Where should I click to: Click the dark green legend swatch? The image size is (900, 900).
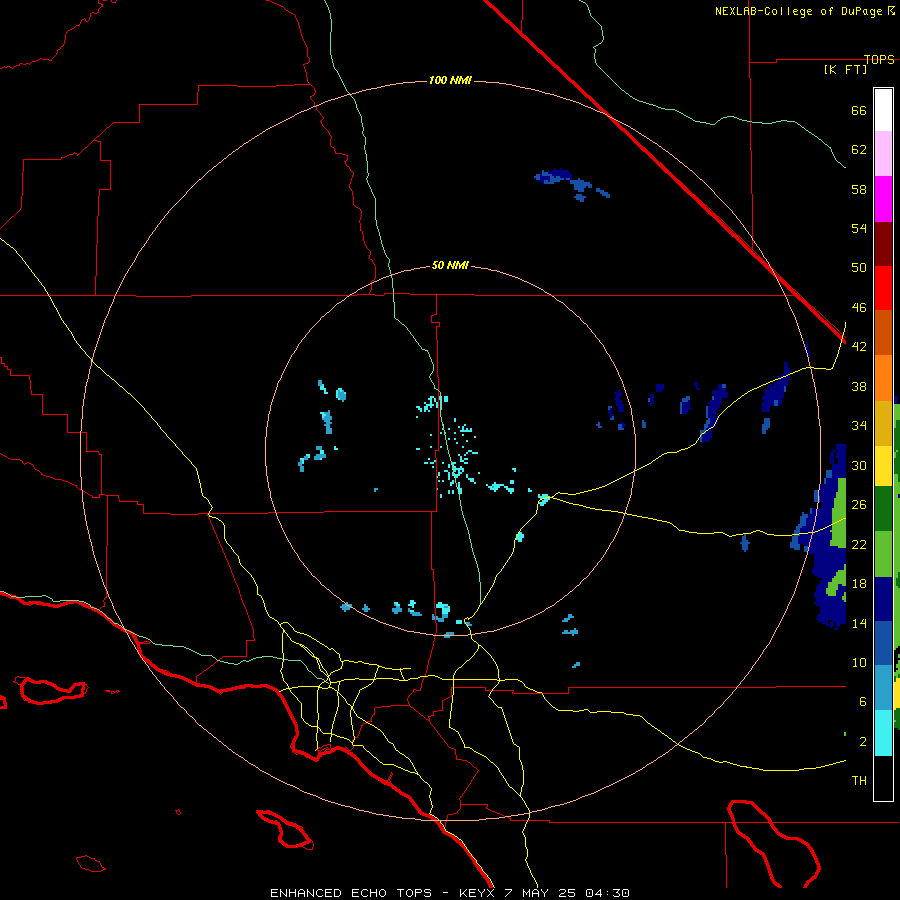pos(883,509)
